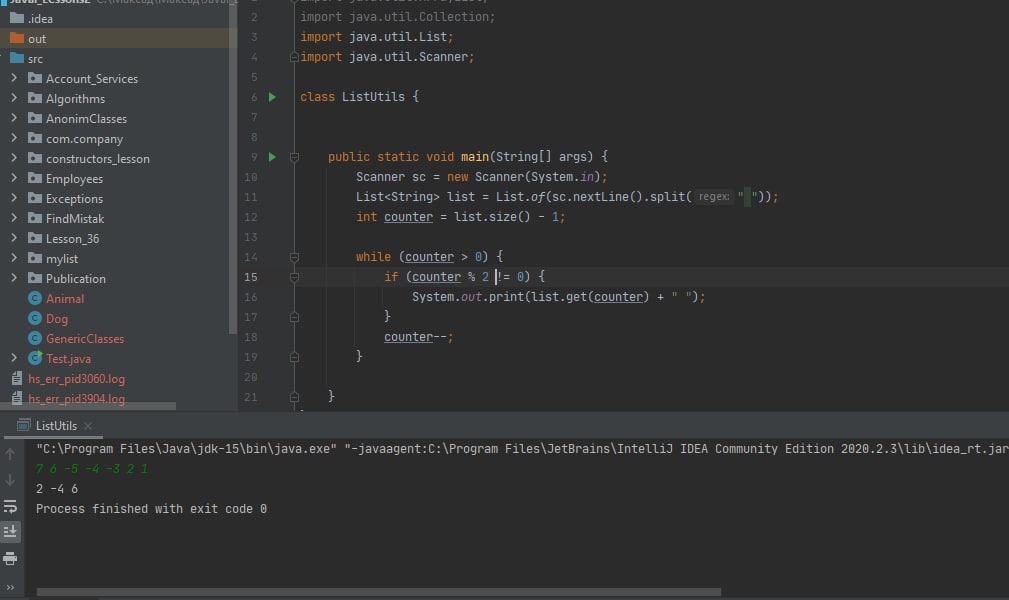Expand the Employees folder
The width and height of the screenshot is (1009, 600).
[x=14, y=178]
